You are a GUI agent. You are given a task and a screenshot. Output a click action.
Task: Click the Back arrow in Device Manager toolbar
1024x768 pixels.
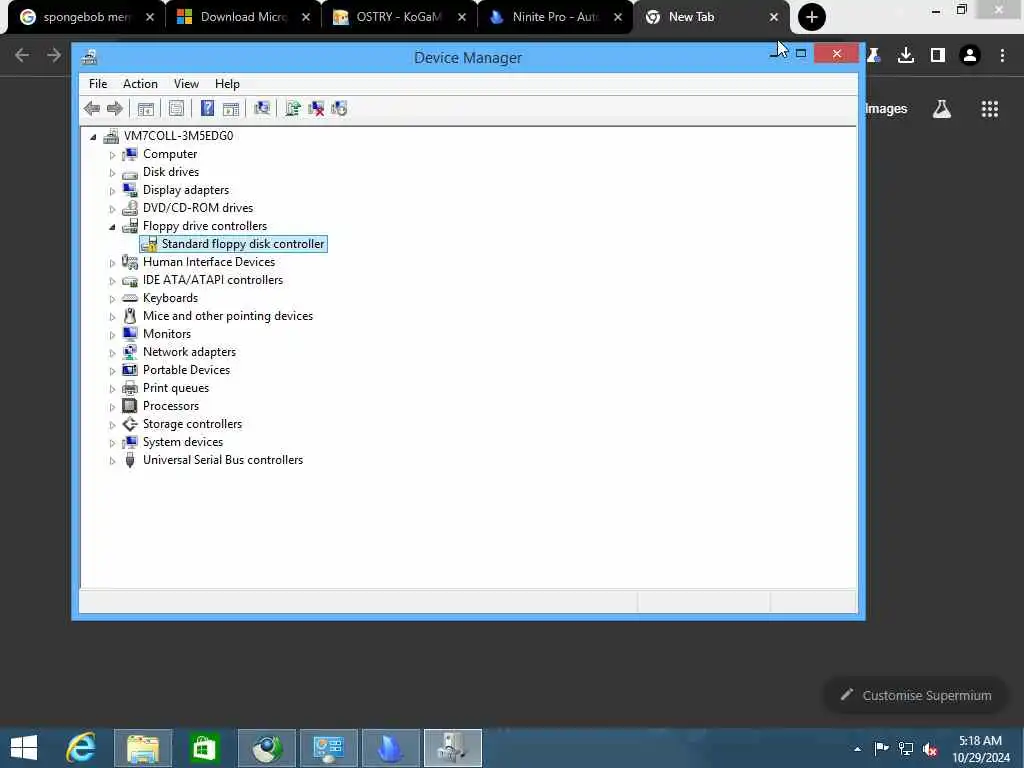click(92, 108)
